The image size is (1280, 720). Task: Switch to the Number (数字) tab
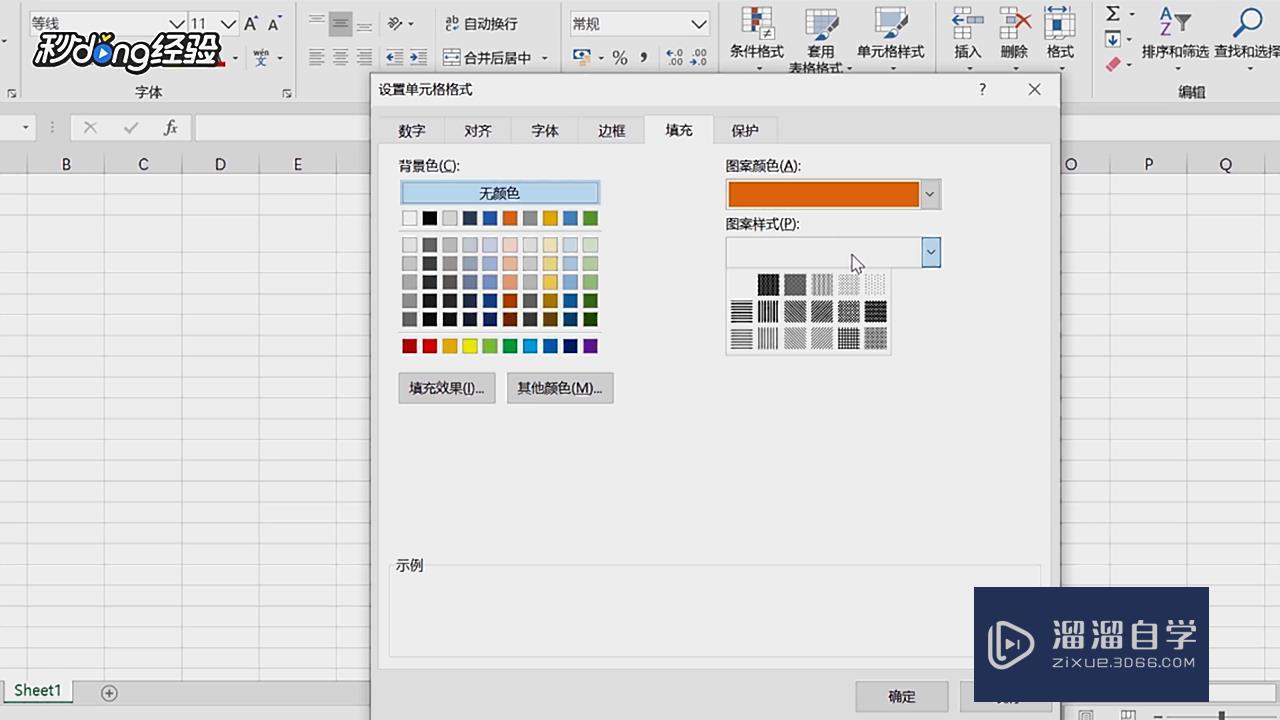click(412, 131)
